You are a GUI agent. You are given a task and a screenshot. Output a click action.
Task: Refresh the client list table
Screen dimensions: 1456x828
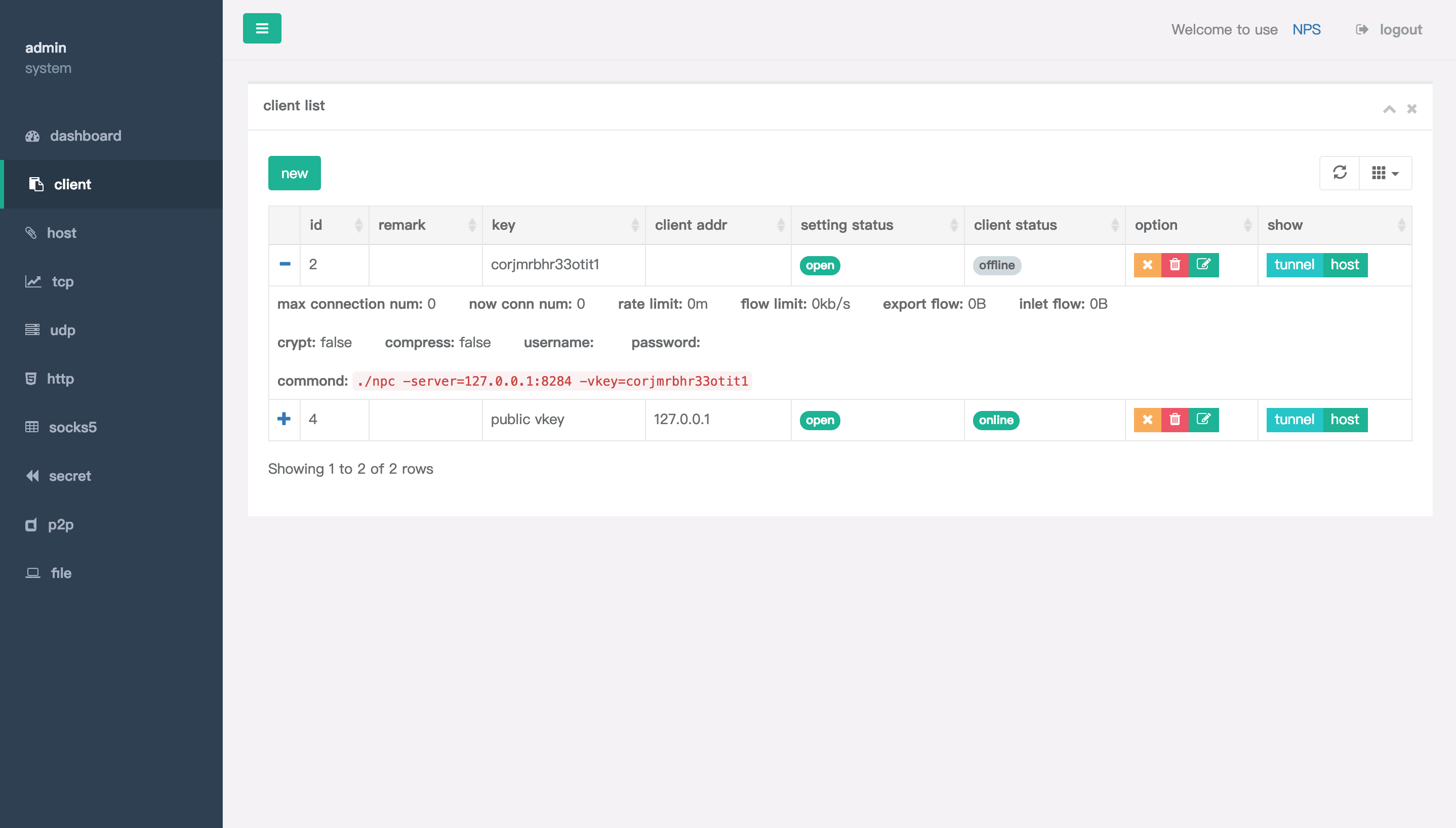point(1340,173)
